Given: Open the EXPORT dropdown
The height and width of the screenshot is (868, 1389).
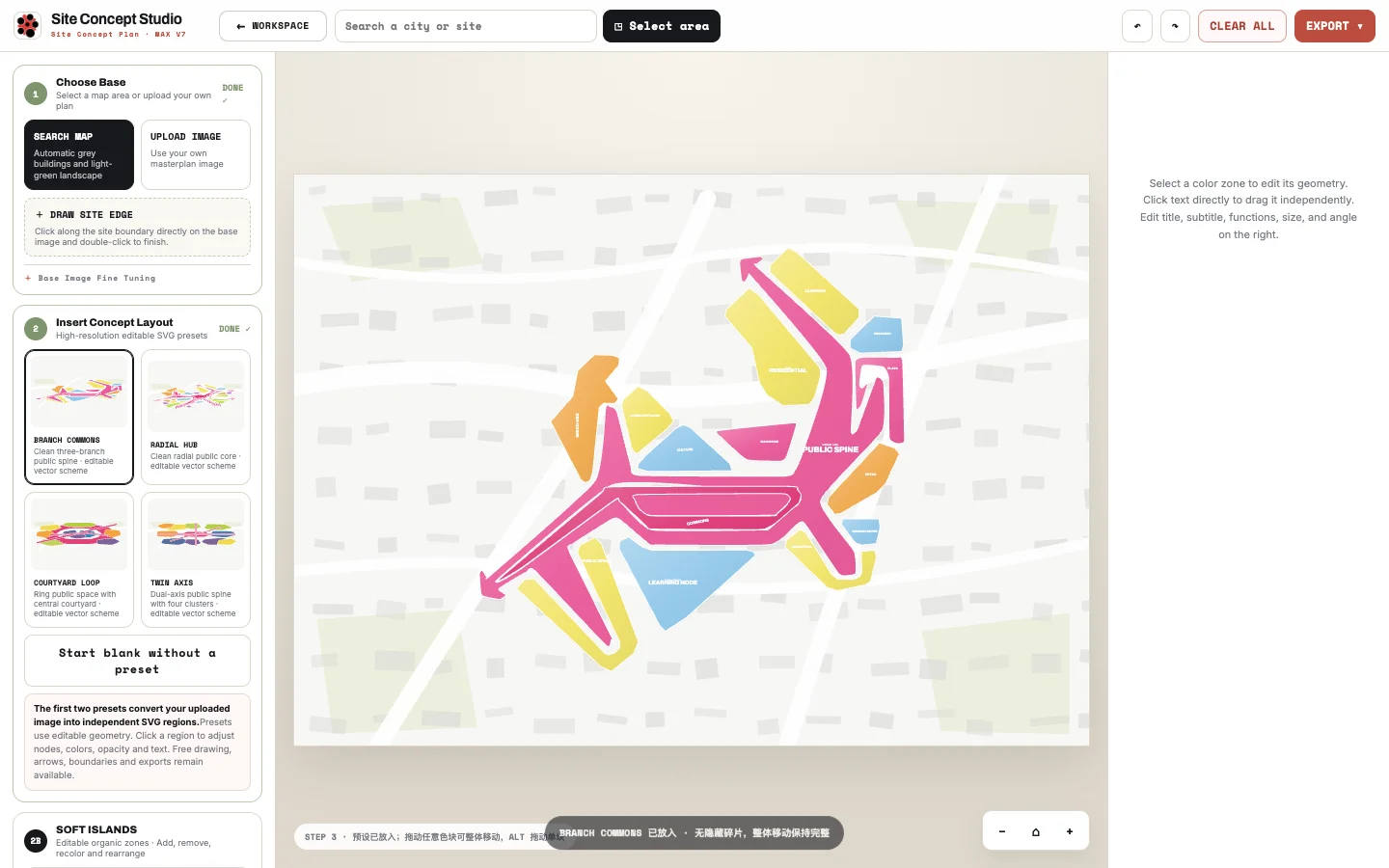Looking at the screenshot, I should point(1334,26).
